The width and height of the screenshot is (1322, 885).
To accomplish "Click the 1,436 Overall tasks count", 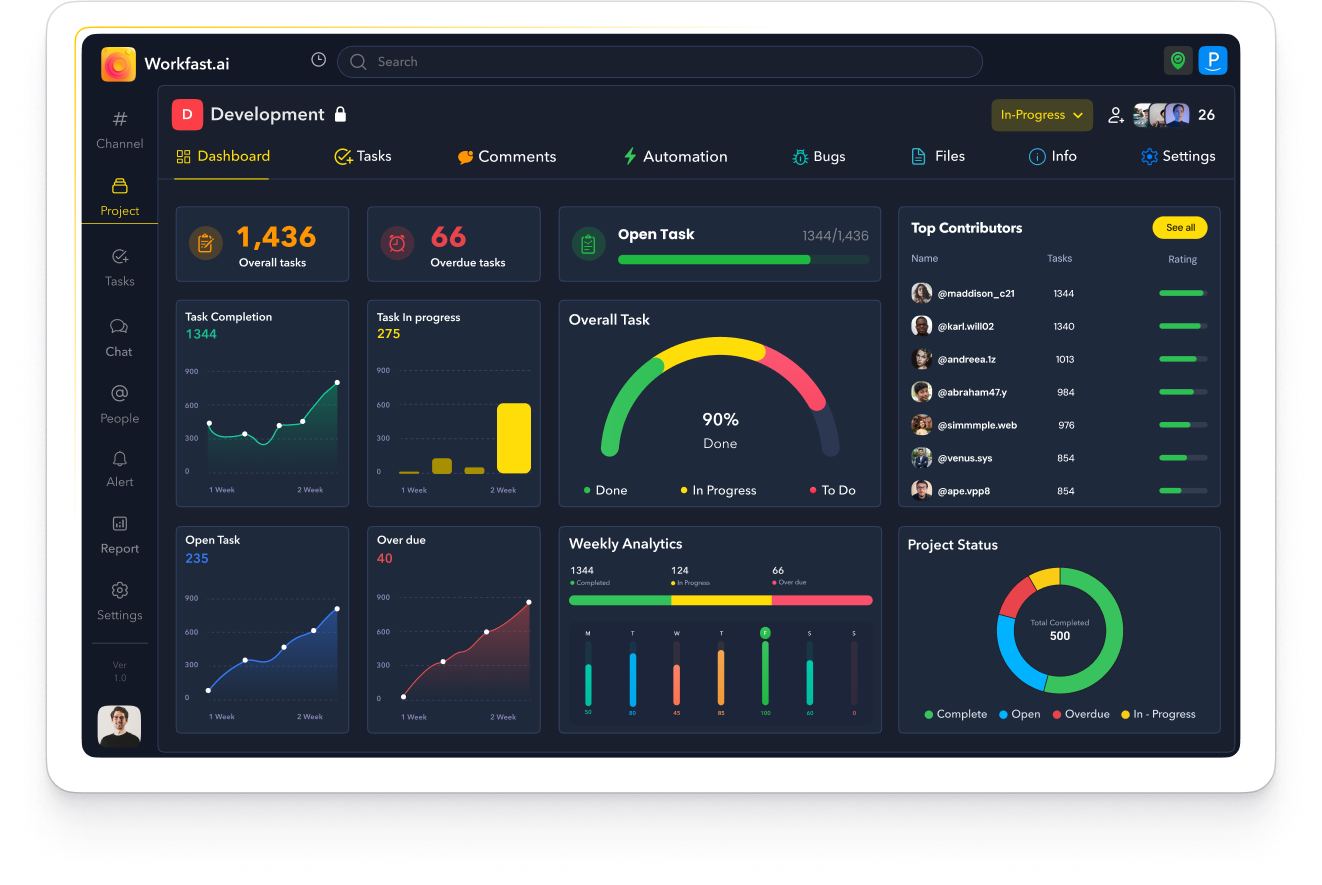I will (276, 236).
